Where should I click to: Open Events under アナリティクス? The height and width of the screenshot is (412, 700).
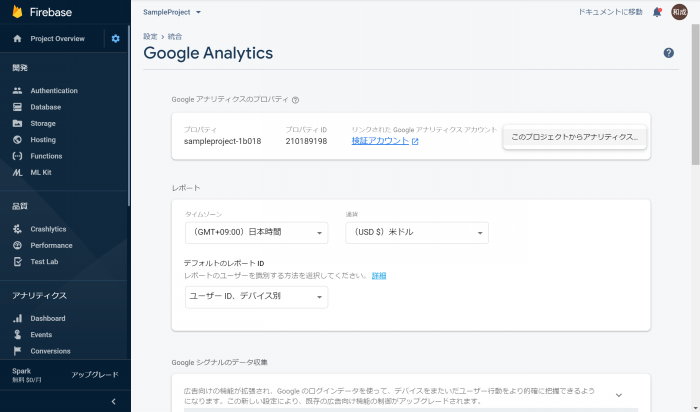click(x=41, y=335)
